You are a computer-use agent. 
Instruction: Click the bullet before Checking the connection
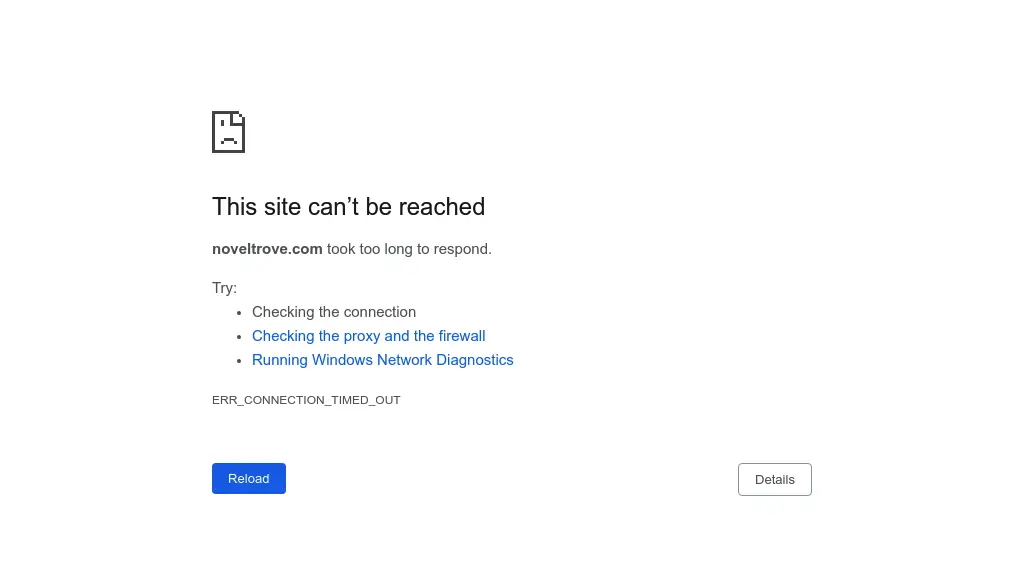[x=240, y=313]
